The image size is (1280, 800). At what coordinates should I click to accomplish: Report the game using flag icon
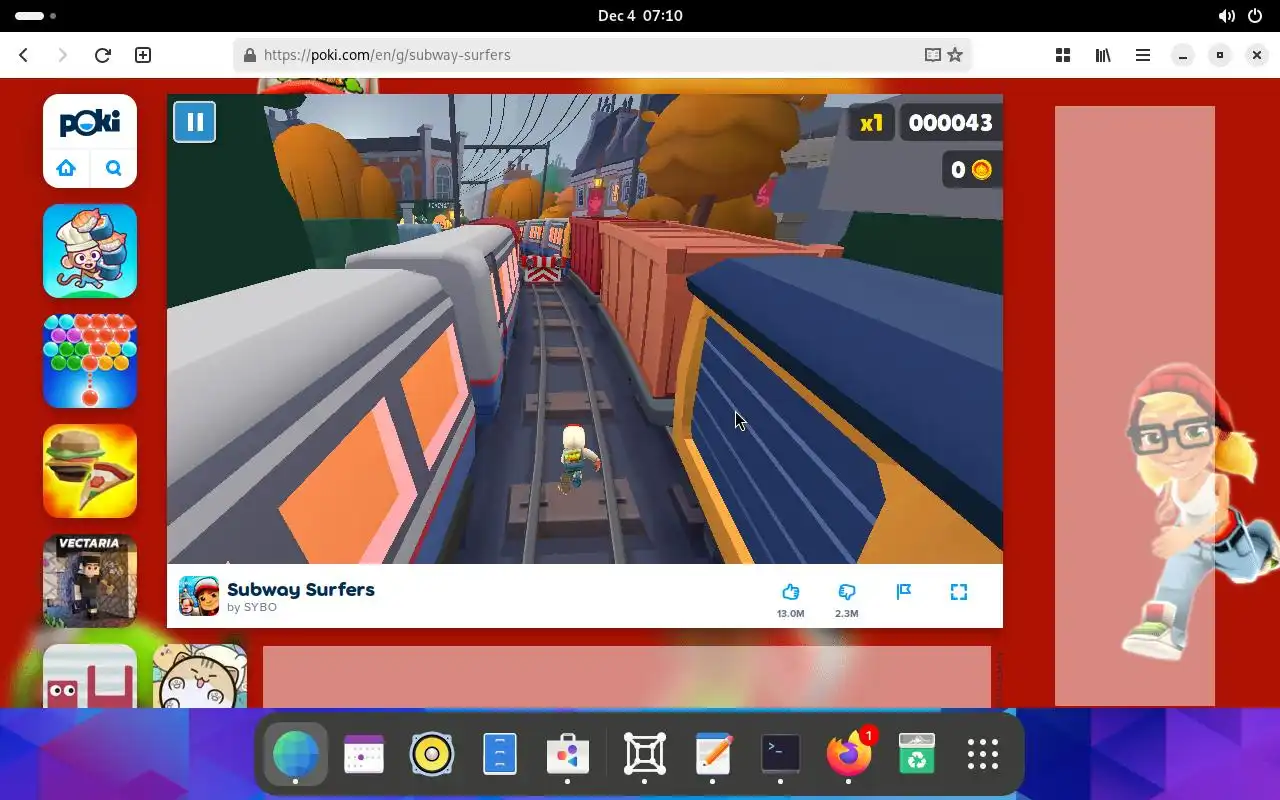pyautogui.click(x=904, y=592)
